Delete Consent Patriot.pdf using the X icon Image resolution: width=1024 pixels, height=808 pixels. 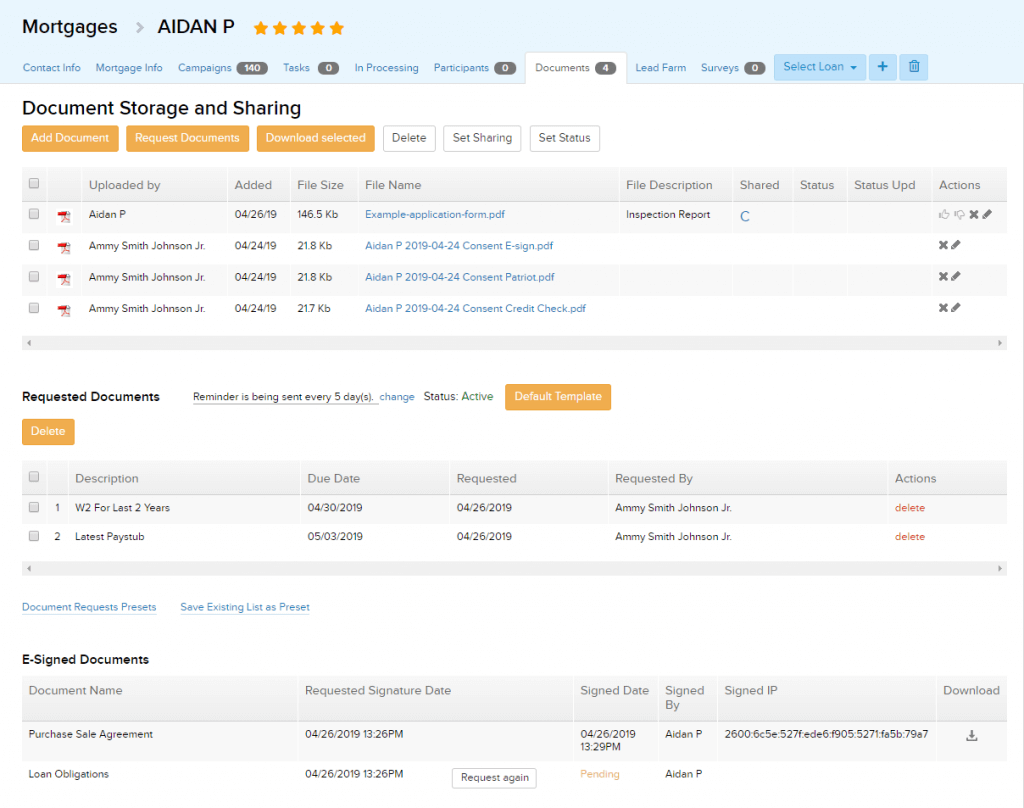coord(943,277)
